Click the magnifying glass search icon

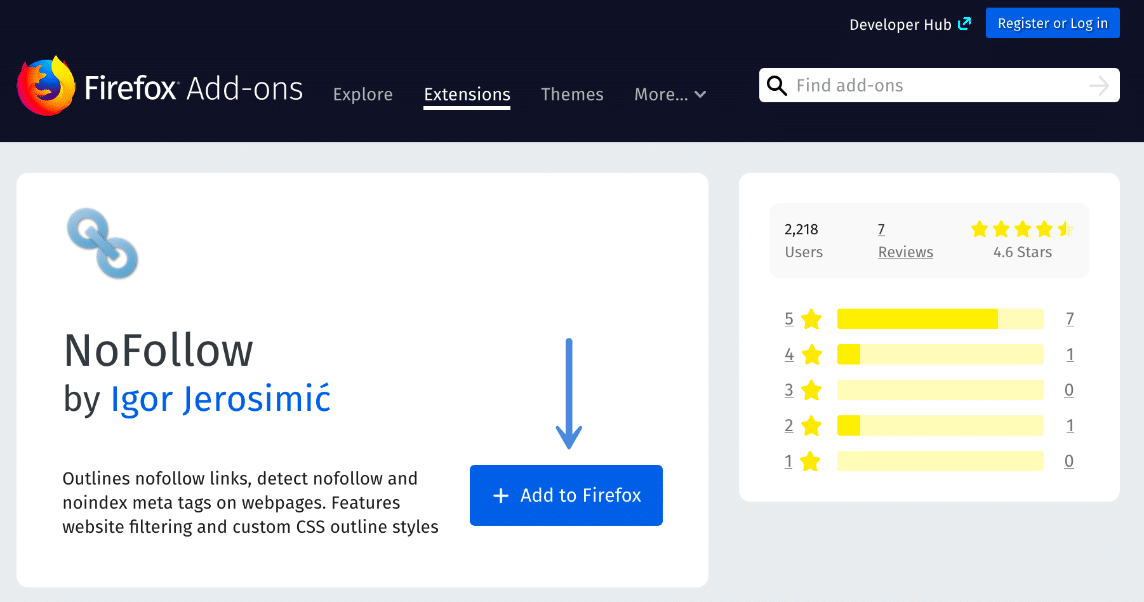tap(777, 85)
